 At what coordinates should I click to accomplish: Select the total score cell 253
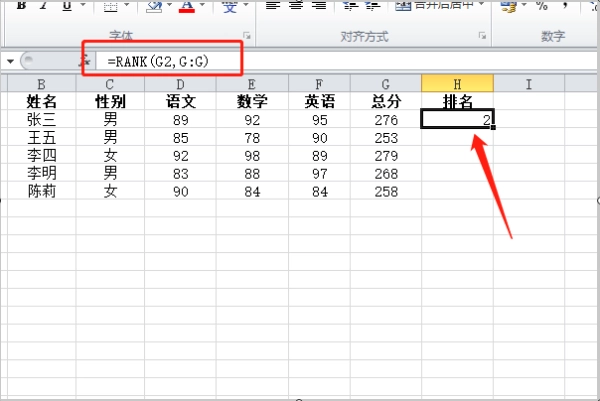click(x=386, y=137)
